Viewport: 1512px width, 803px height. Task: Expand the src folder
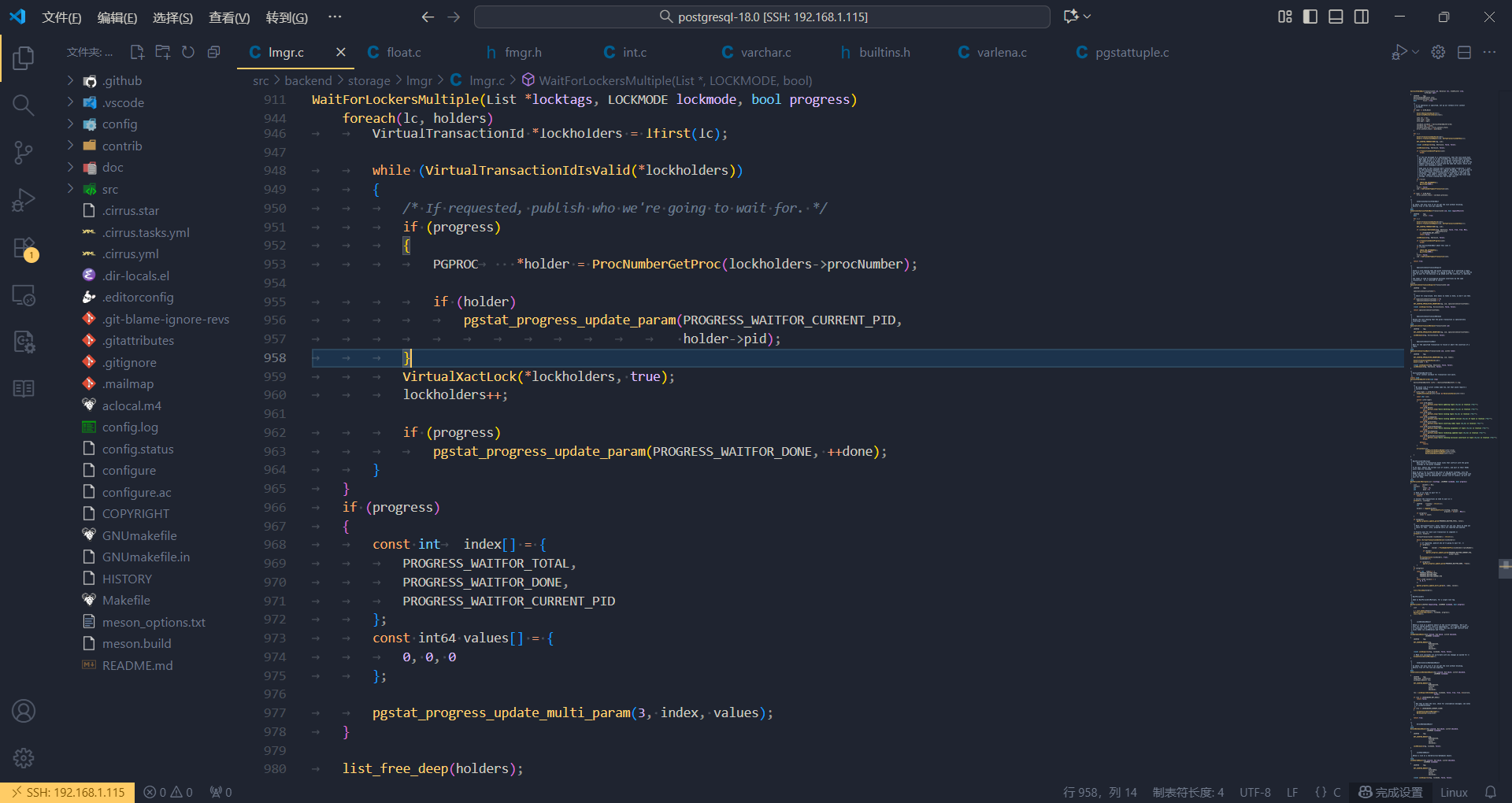(x=110, y=189)
